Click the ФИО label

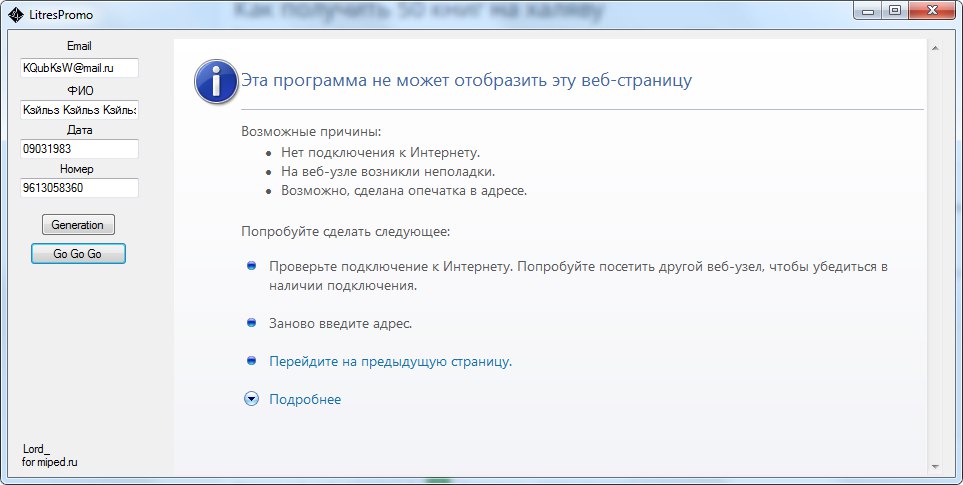[80, 91]
